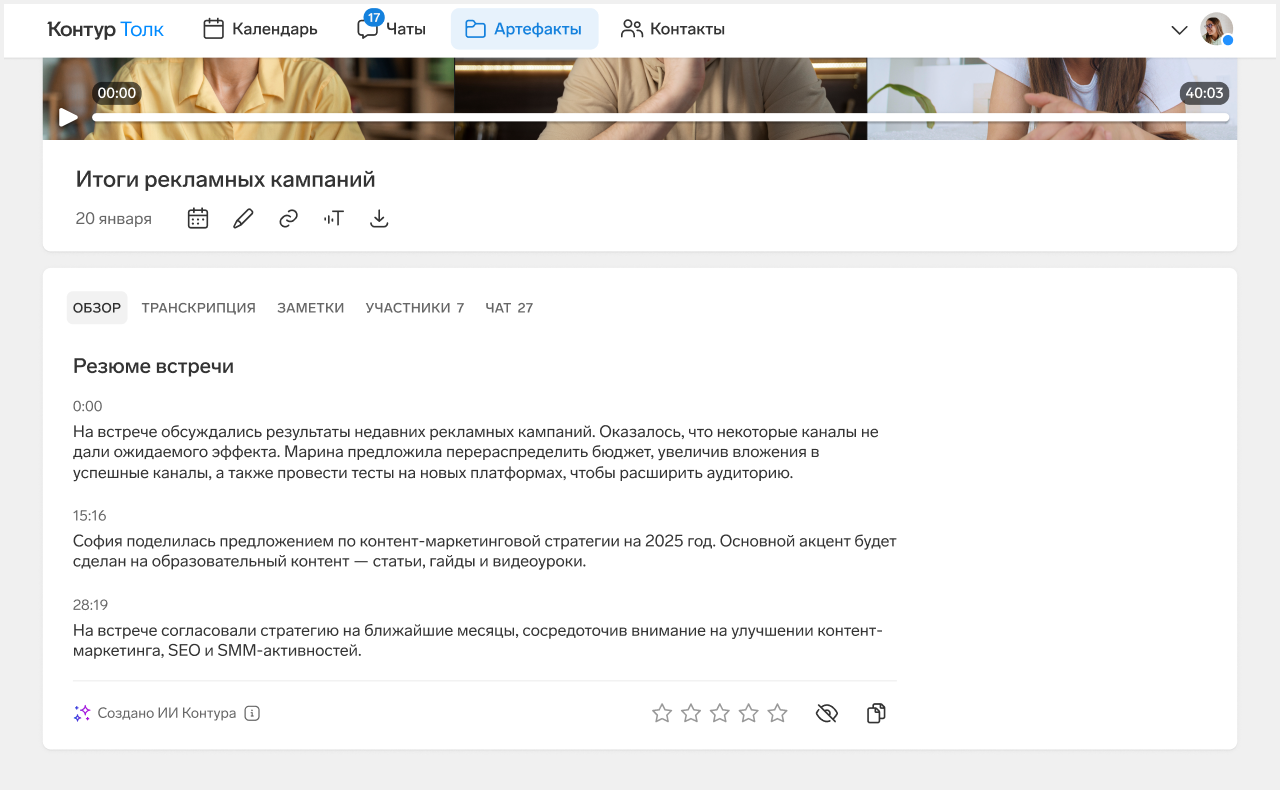Viewport: 1280px width, 790px height.
Task: Go to Календарь in the navigation bar
Action: pos(259,29)
